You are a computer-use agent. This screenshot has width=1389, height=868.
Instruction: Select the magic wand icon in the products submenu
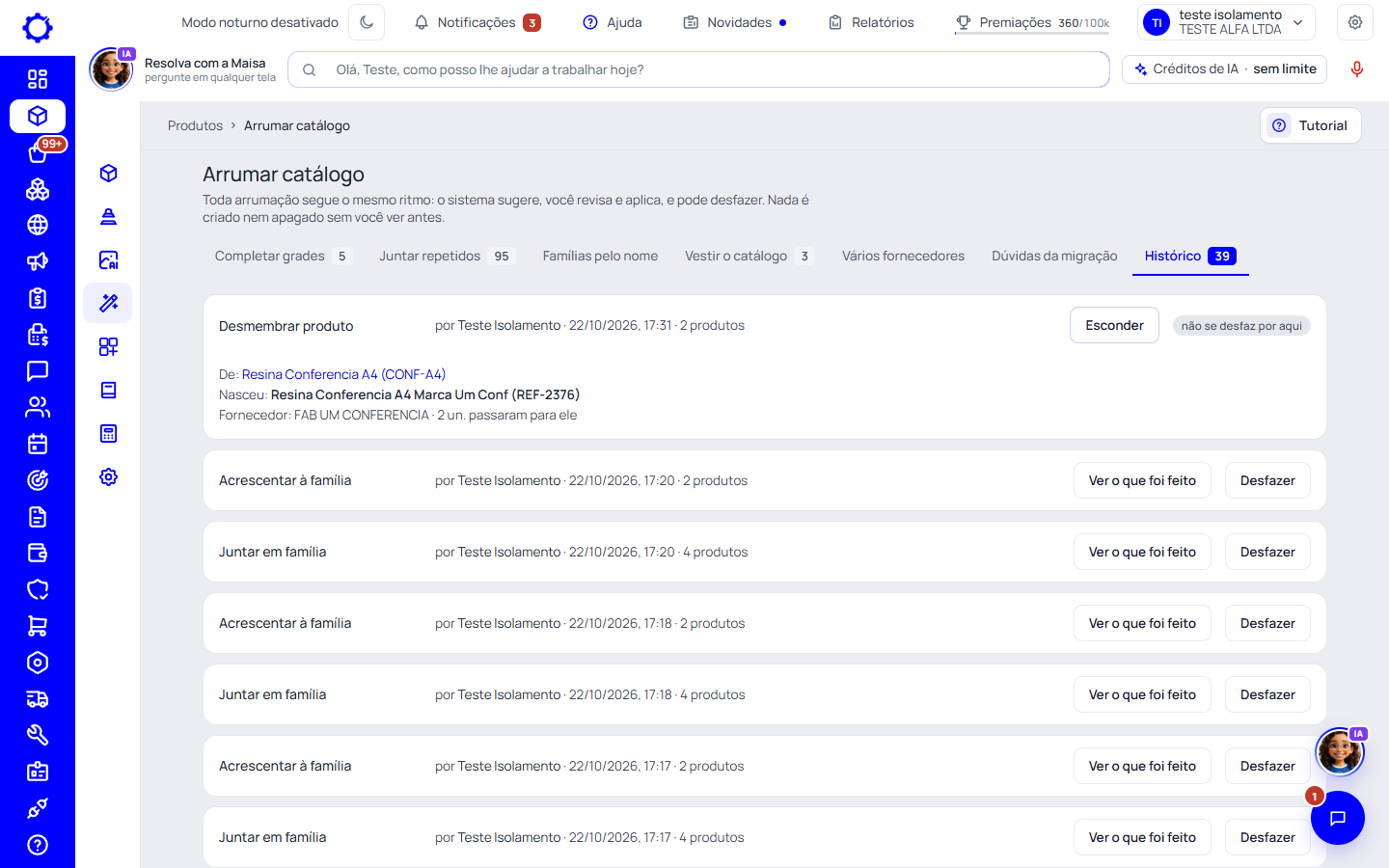point(108,303)
